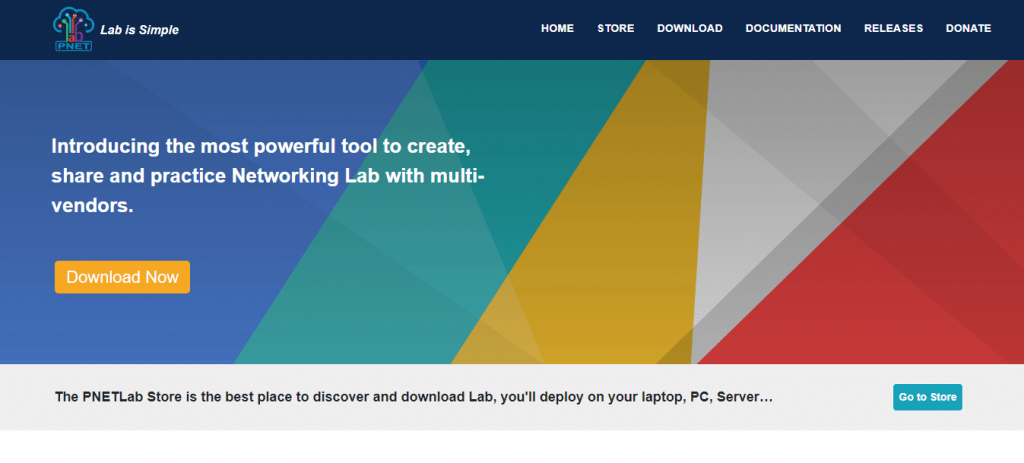Go to the STORE menu item
1024x463 pixels.
(615, 29)
